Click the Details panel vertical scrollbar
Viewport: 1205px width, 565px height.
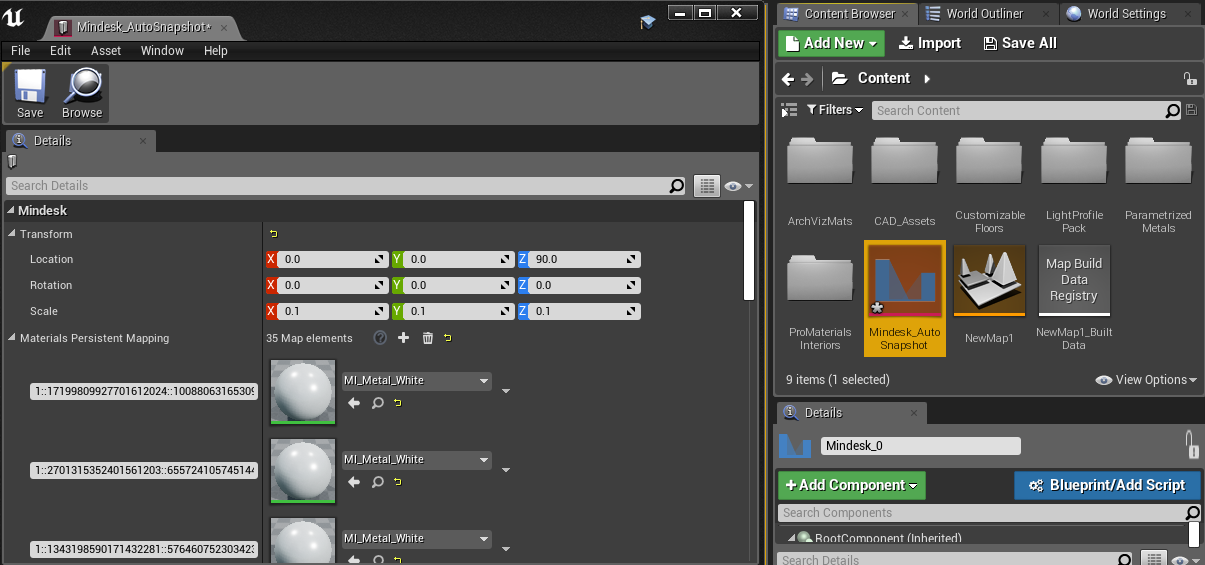[x=750, y=250]
